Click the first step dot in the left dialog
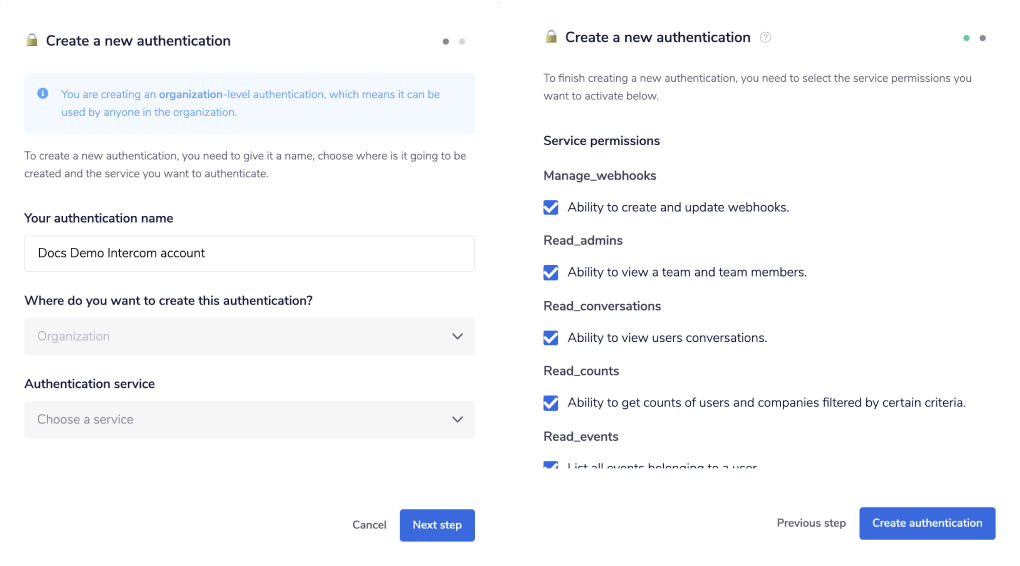1020x566 pixels. click(446, 42)
